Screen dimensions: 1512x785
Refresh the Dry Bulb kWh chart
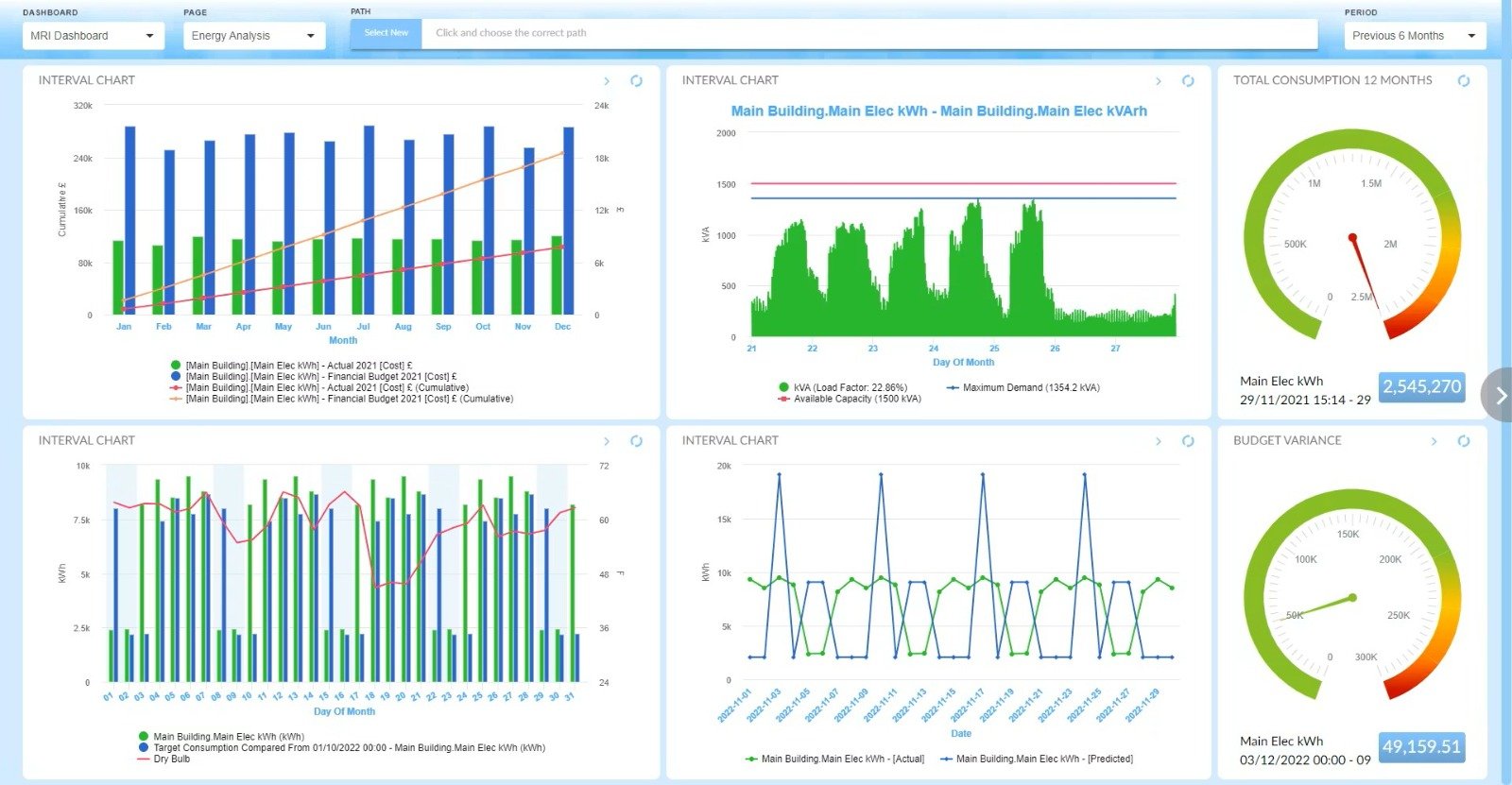pos(636,441)
